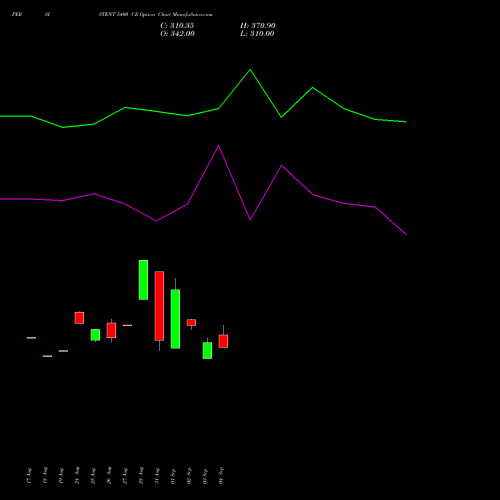The height and width of the screenshot is (500, 500).
Task: Click the low price value L: 310.00
Action: pos(257,34)
